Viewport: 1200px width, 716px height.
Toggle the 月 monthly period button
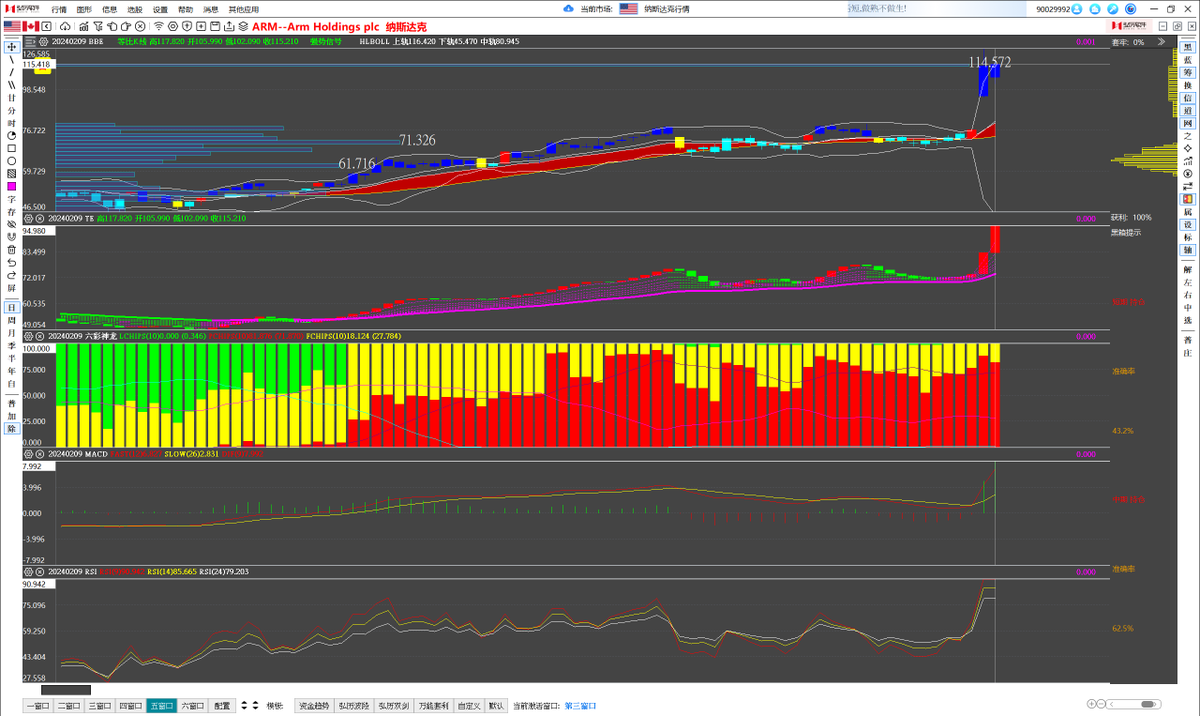click(11, 332)
